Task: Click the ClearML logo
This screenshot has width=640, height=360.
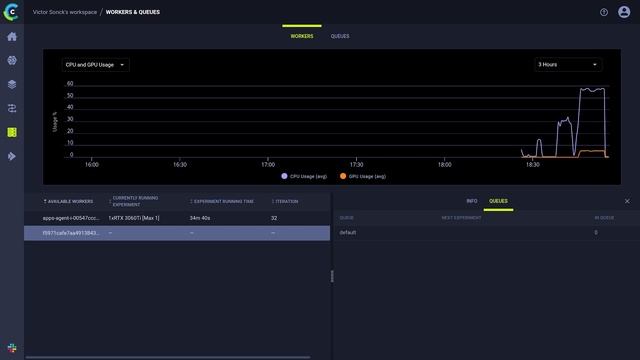Action: 11,12
